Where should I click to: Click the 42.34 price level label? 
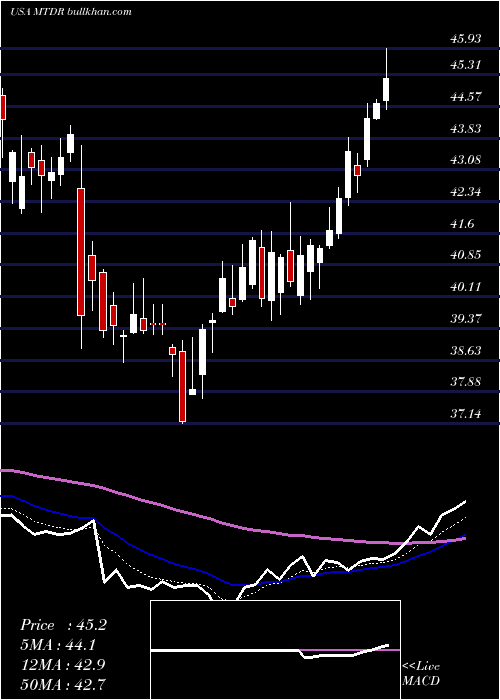pyautogui.click(x=466, y=192)
